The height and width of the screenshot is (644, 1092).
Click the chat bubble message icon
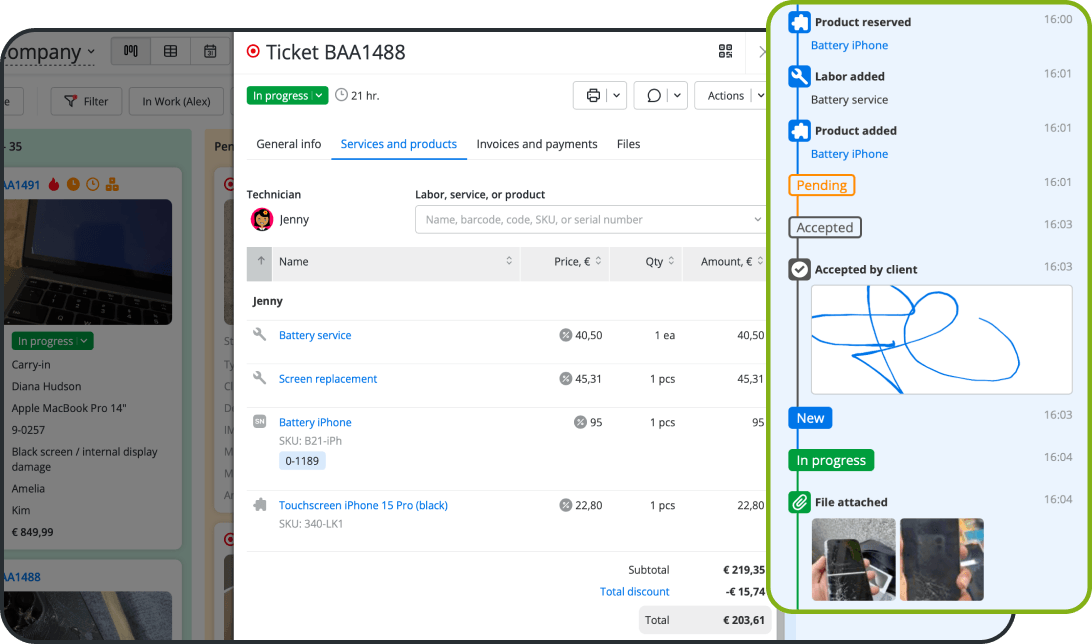pos(653,95)
